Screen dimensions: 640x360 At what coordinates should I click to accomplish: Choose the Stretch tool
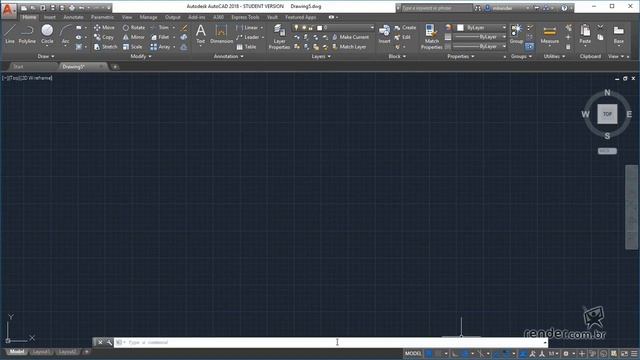tap(105, 47)
